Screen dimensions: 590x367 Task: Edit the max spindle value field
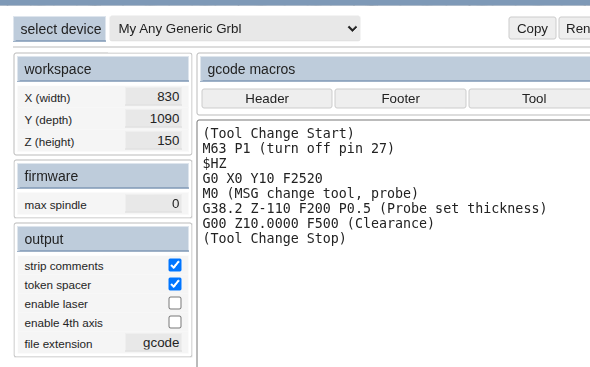pyautogui.click(x=154, y=204)
